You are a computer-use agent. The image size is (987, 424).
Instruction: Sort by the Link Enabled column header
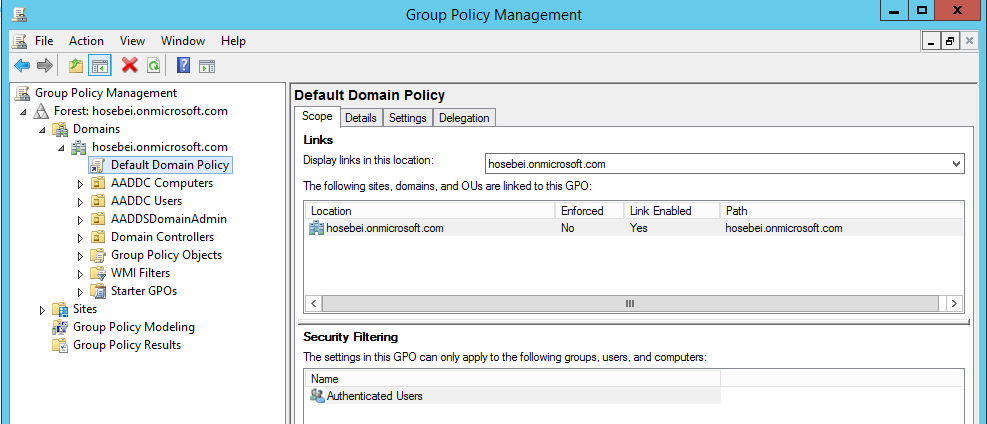672,211
